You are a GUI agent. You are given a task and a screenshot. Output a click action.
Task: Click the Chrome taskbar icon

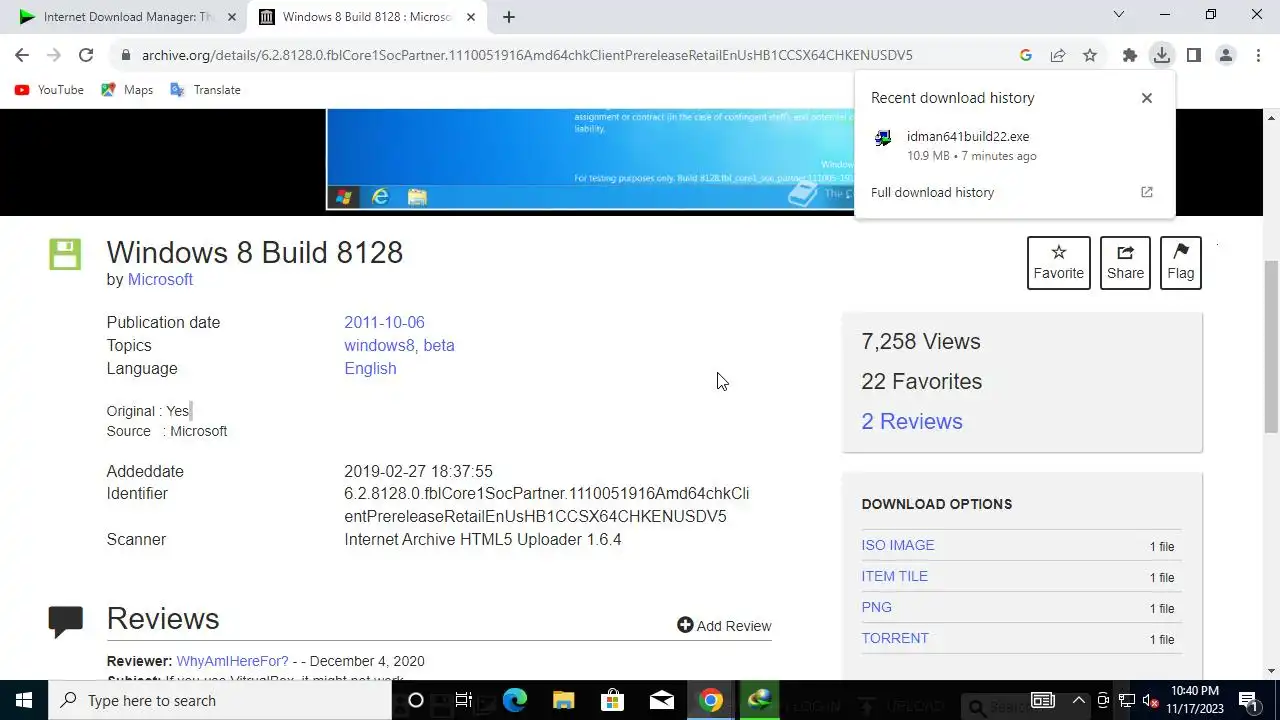tap(711, 700)
